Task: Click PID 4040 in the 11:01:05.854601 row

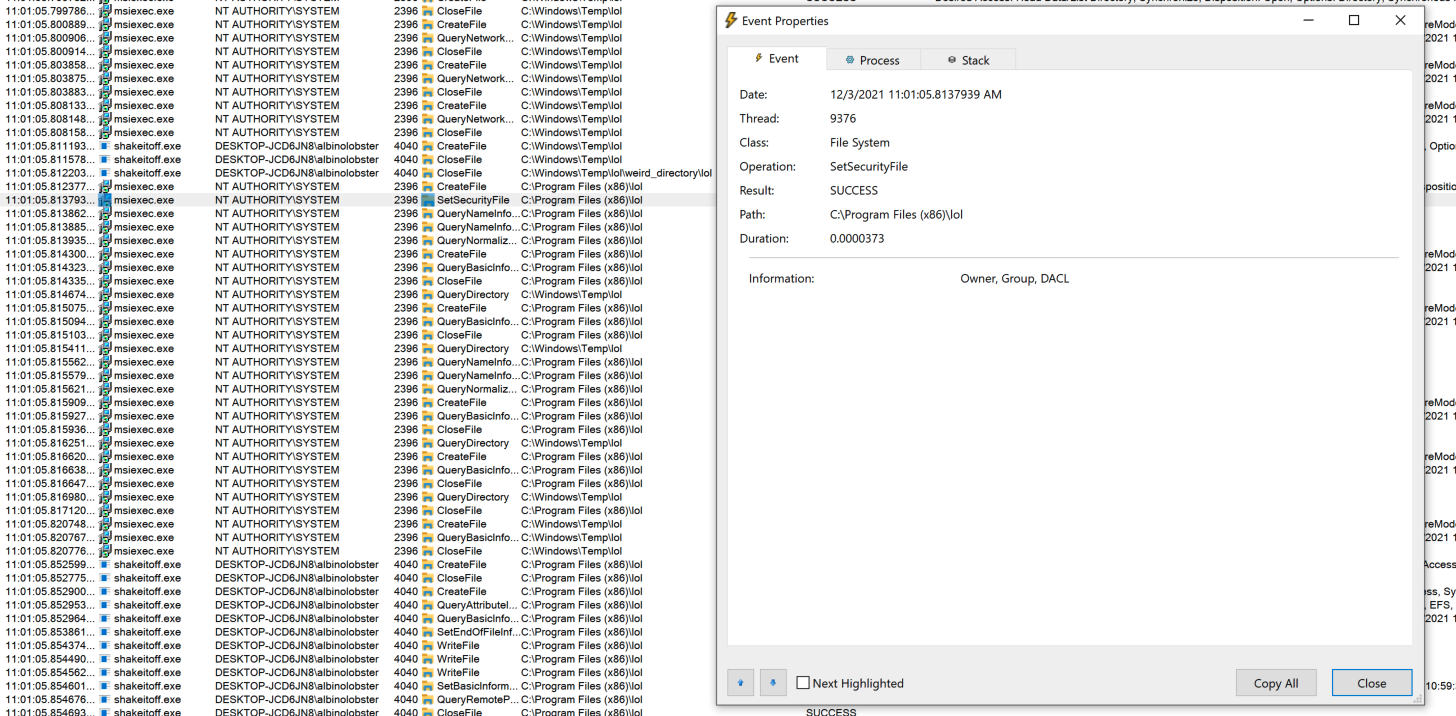Action: [x=406, y=686]
